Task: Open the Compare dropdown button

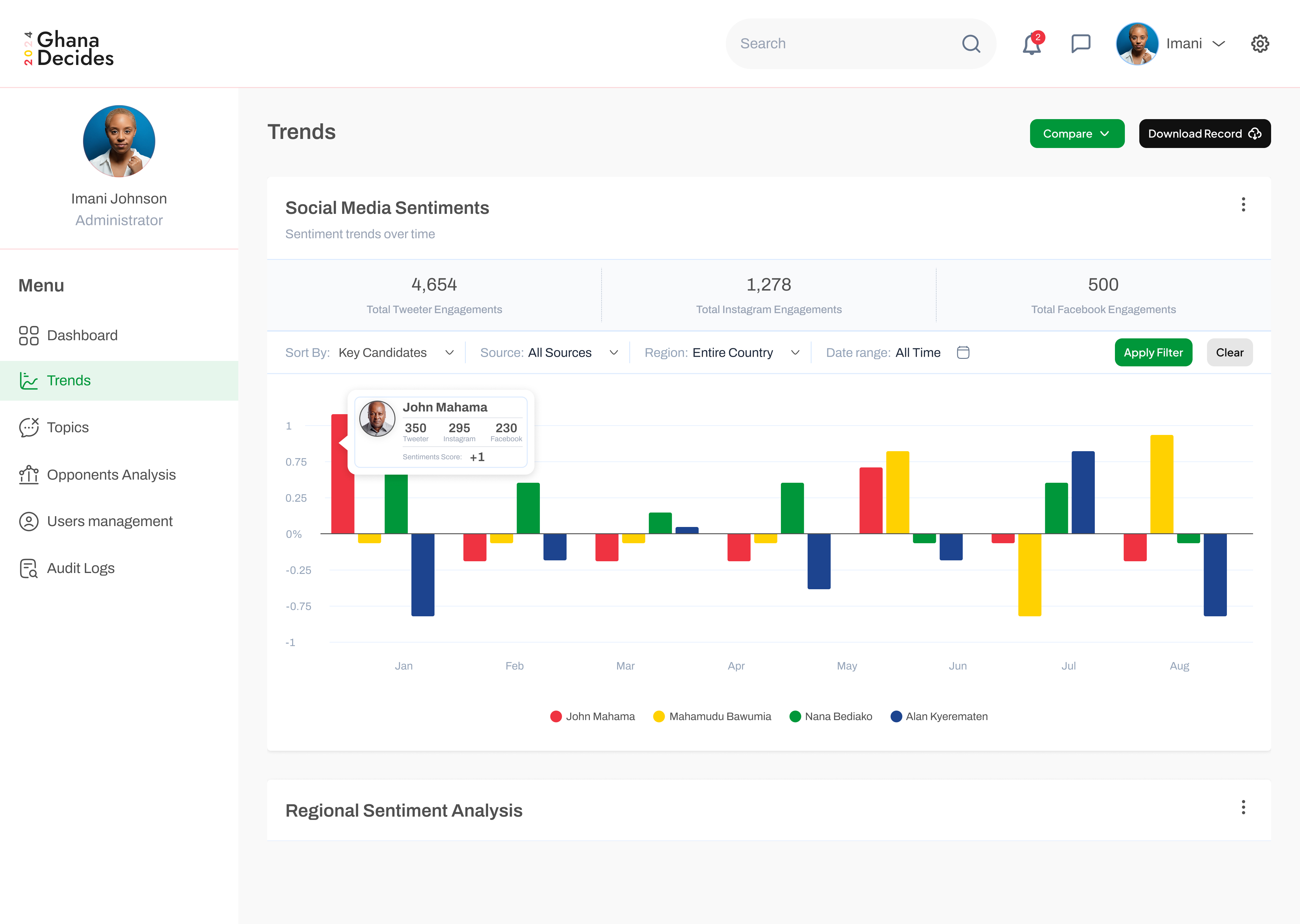Action: 1076,134
